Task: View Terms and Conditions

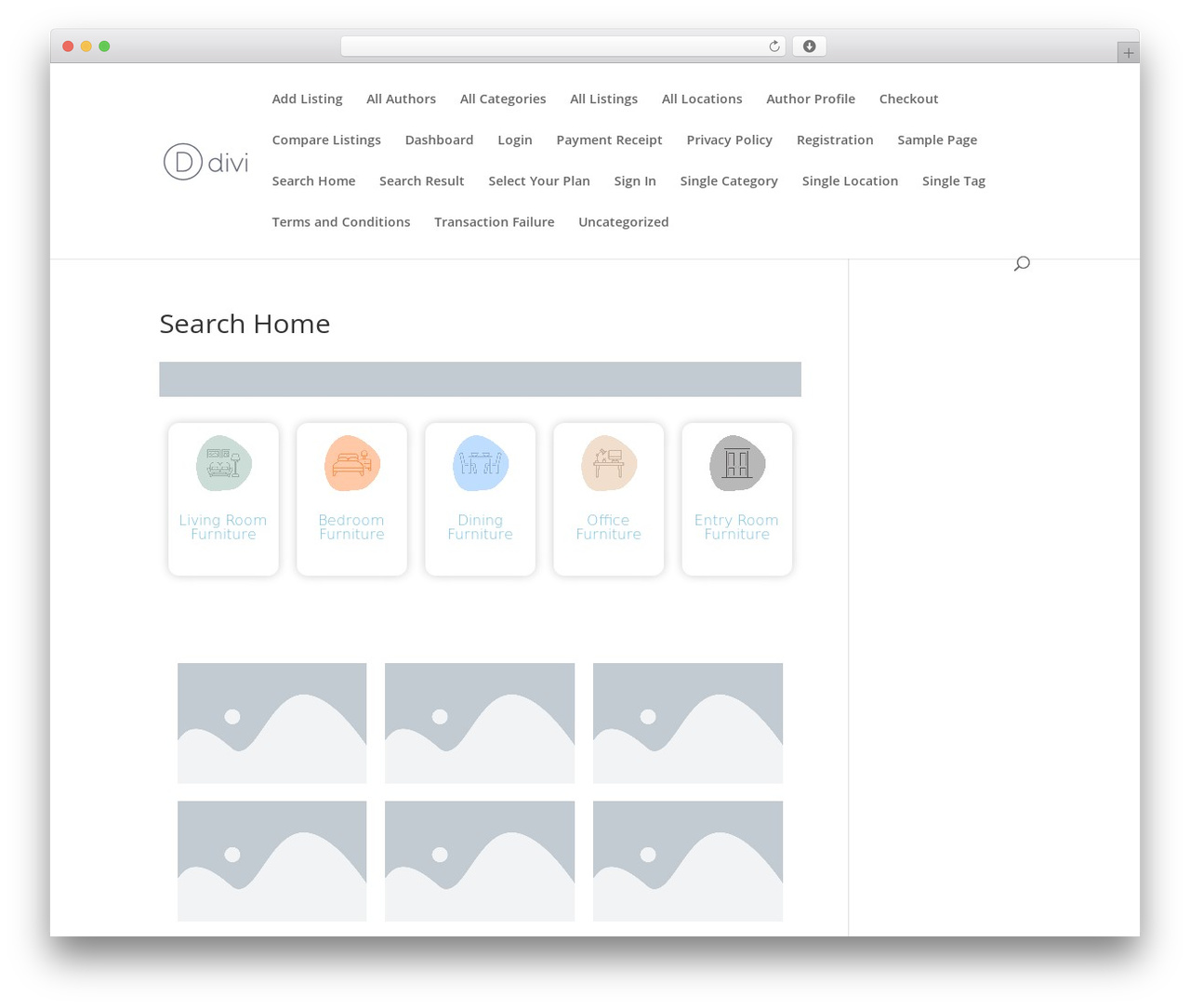Action: pos(341,221)
